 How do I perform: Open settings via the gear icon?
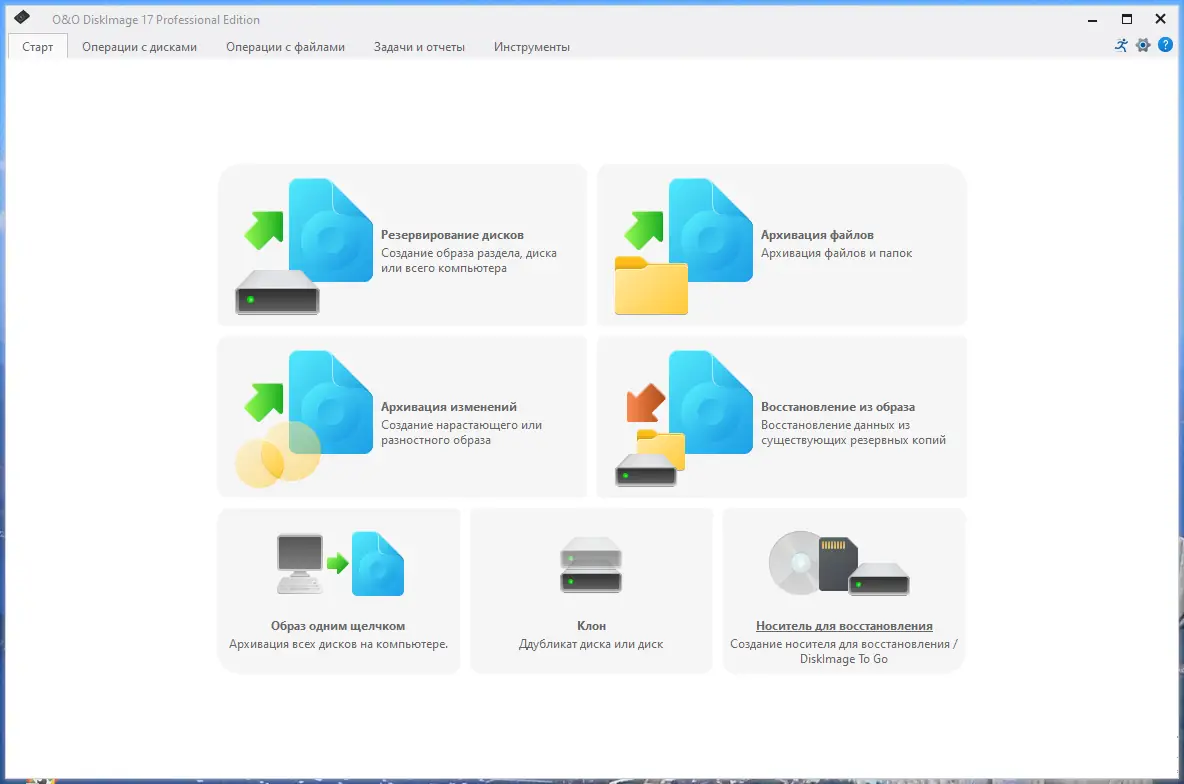[1141, 45]
